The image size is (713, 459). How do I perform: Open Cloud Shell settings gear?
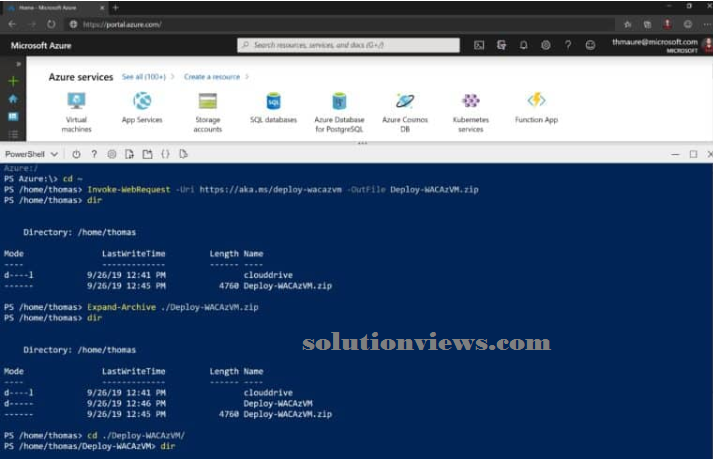pyautogui.click(x=112, y=154)
